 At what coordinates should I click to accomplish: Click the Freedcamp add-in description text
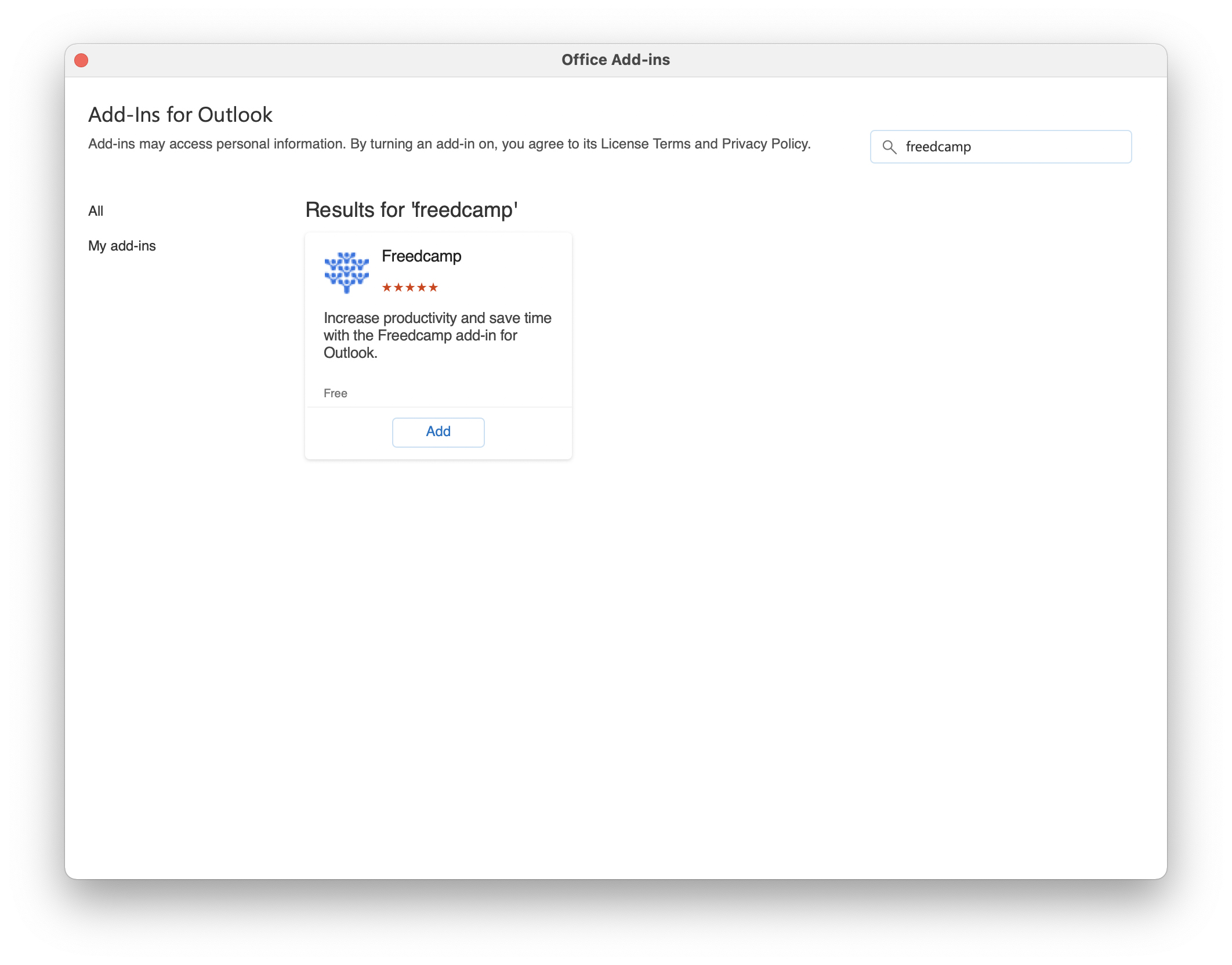point(437,335)
